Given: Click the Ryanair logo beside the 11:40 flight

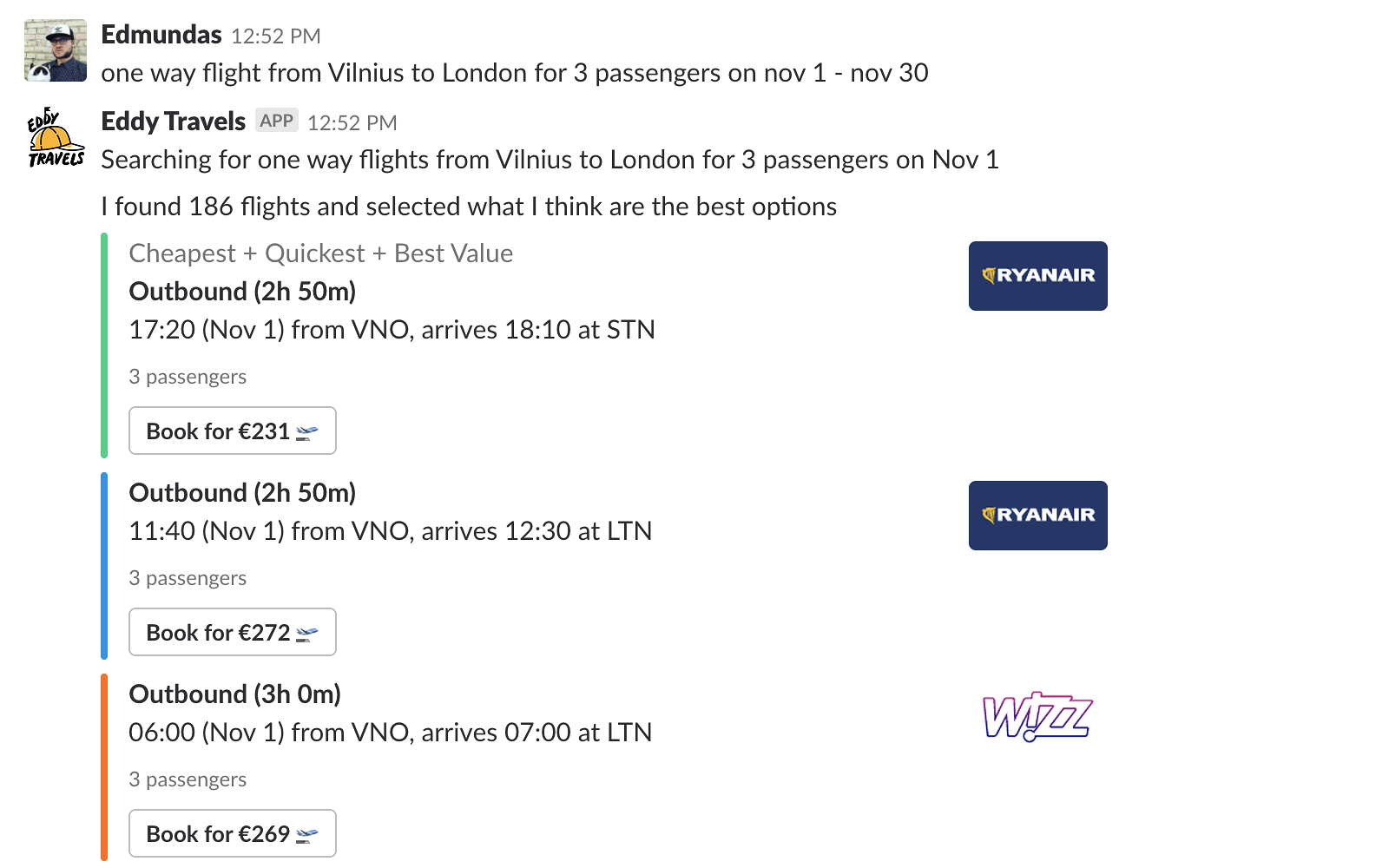Looking at the screenshot, I should click(1037, 515).
